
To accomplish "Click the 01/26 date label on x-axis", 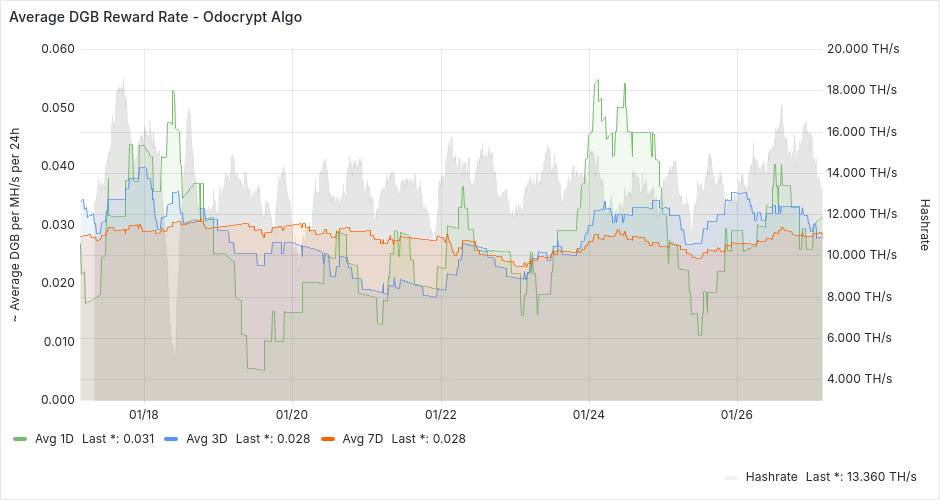I will point(737,413).
